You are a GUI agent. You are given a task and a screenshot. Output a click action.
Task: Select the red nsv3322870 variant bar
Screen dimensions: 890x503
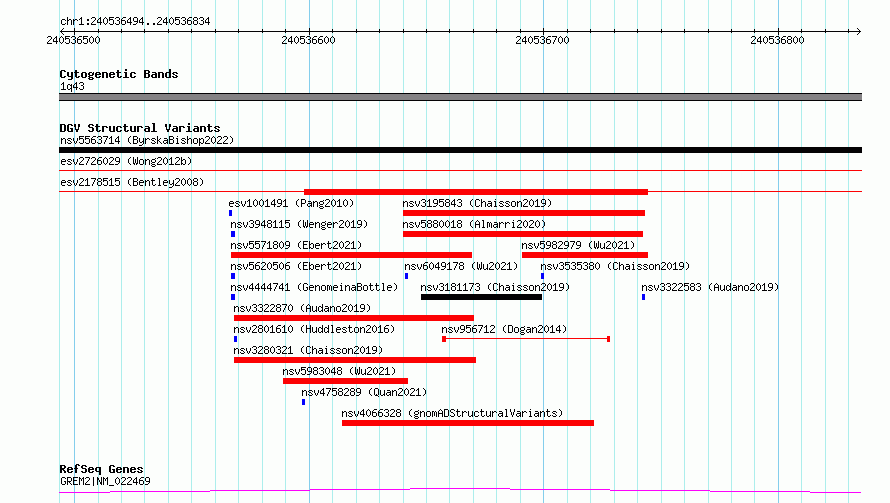pos(354,318)
